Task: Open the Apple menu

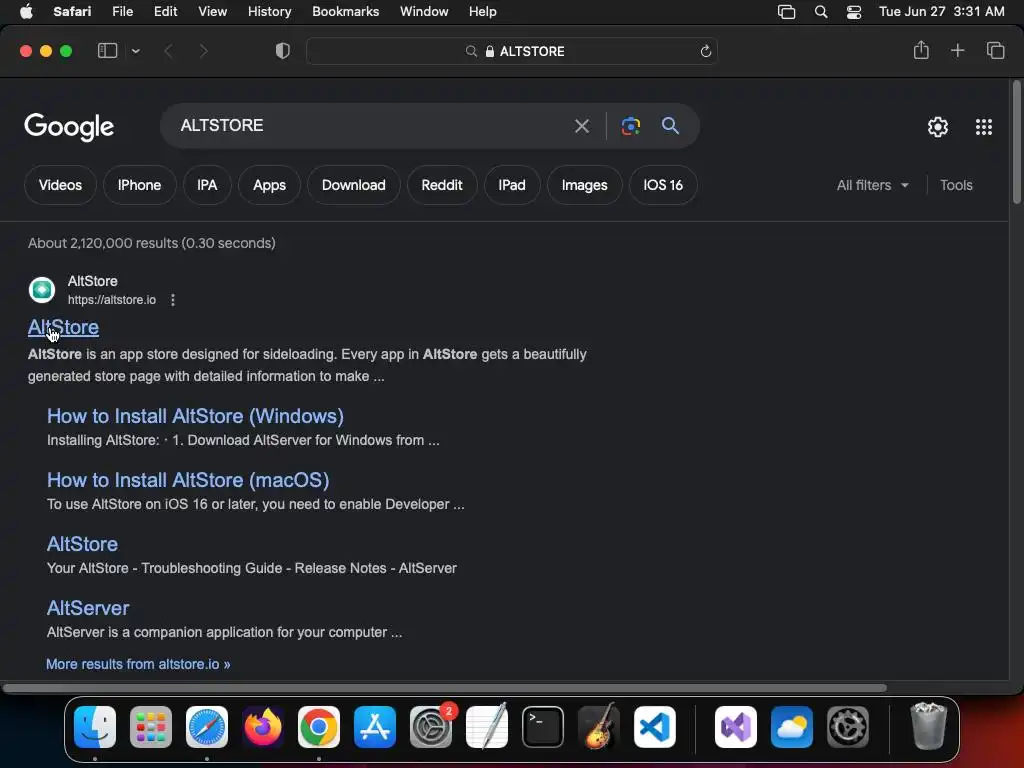Action: (26, 12)
